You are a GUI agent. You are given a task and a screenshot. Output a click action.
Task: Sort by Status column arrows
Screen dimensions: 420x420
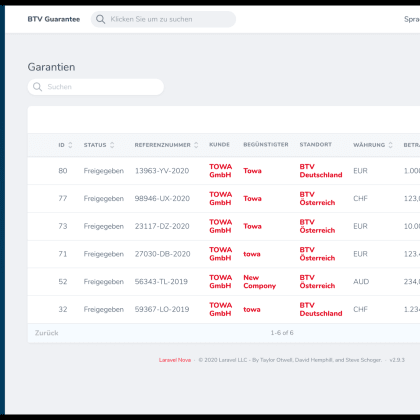pos(112,145)
